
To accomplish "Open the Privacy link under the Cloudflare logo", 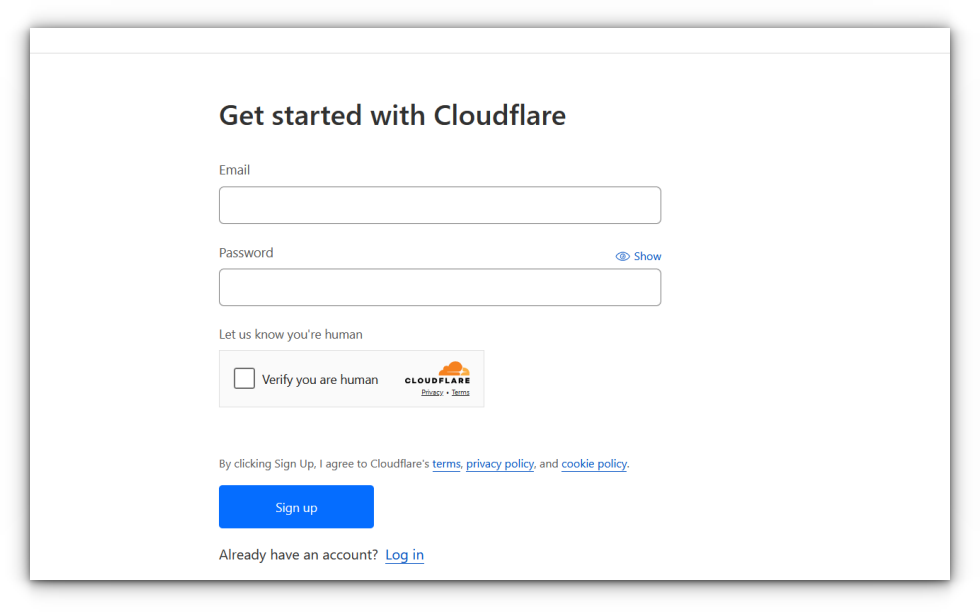I will coord(432,393).
